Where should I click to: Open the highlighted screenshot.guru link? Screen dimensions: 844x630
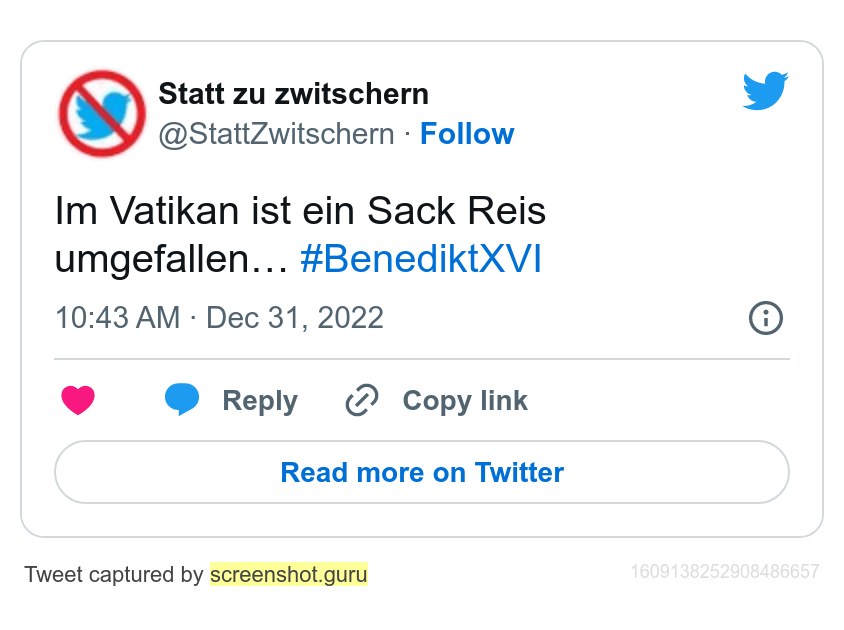point(289,575)
